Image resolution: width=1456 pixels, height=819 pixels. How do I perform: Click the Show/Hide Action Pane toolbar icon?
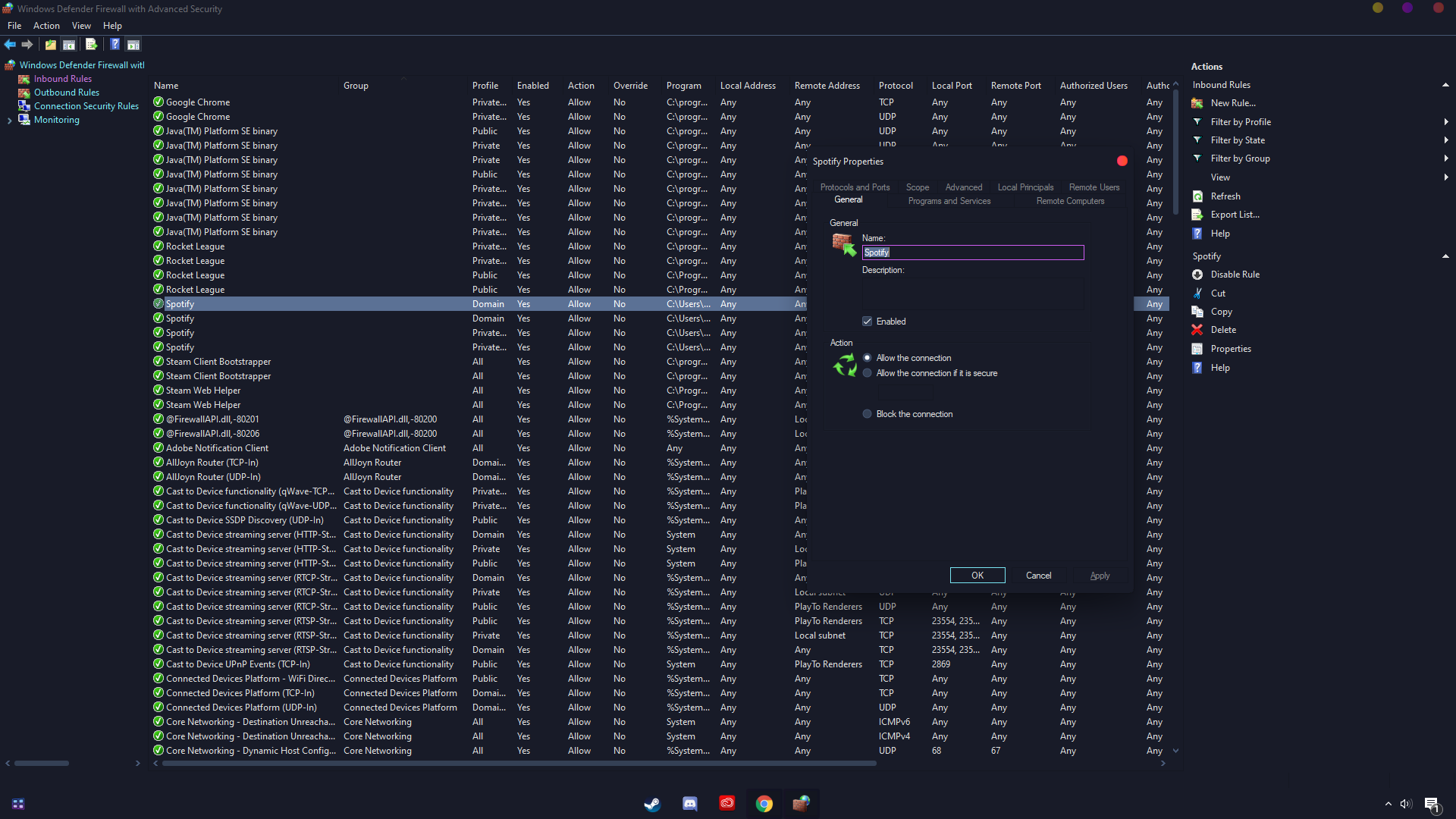(x=133, y=45)
